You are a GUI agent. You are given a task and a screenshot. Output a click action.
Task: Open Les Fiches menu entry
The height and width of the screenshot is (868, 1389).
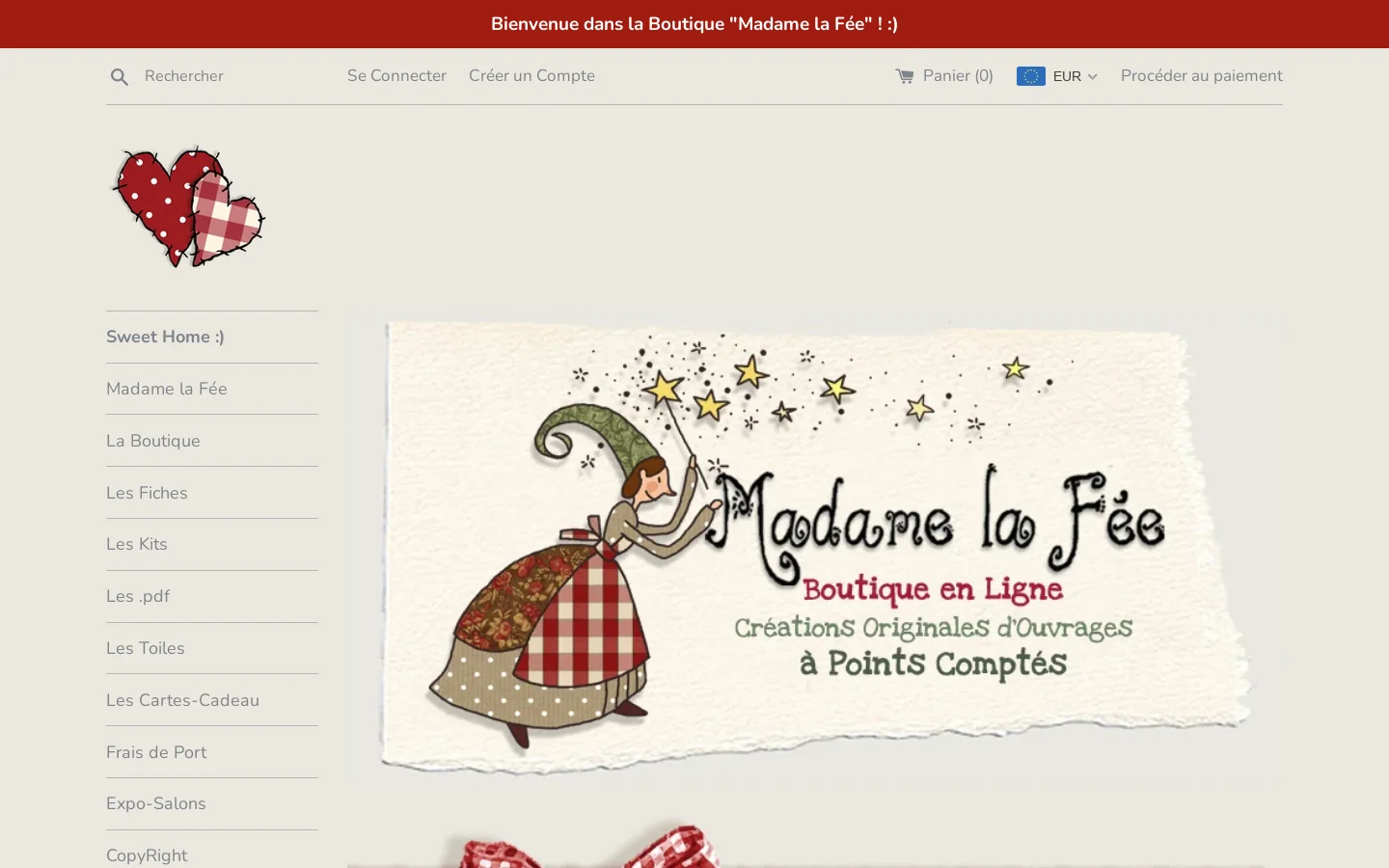147,493
